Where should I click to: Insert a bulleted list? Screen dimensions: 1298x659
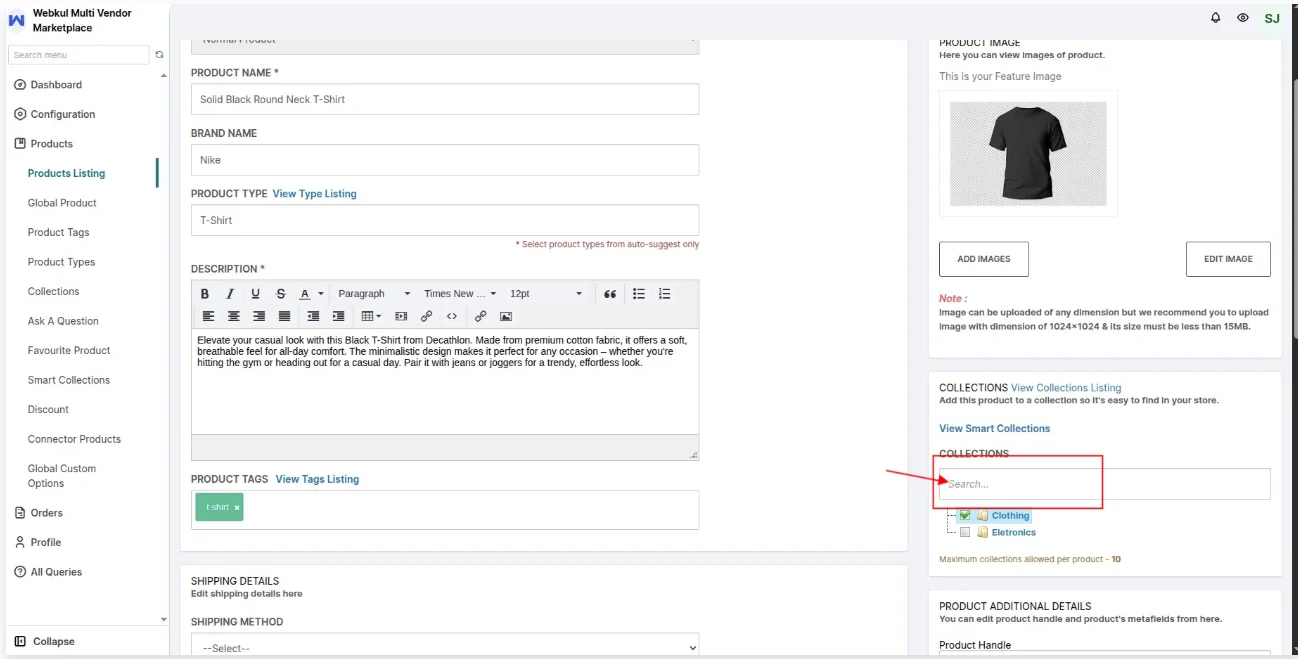(x=639, y=294)
